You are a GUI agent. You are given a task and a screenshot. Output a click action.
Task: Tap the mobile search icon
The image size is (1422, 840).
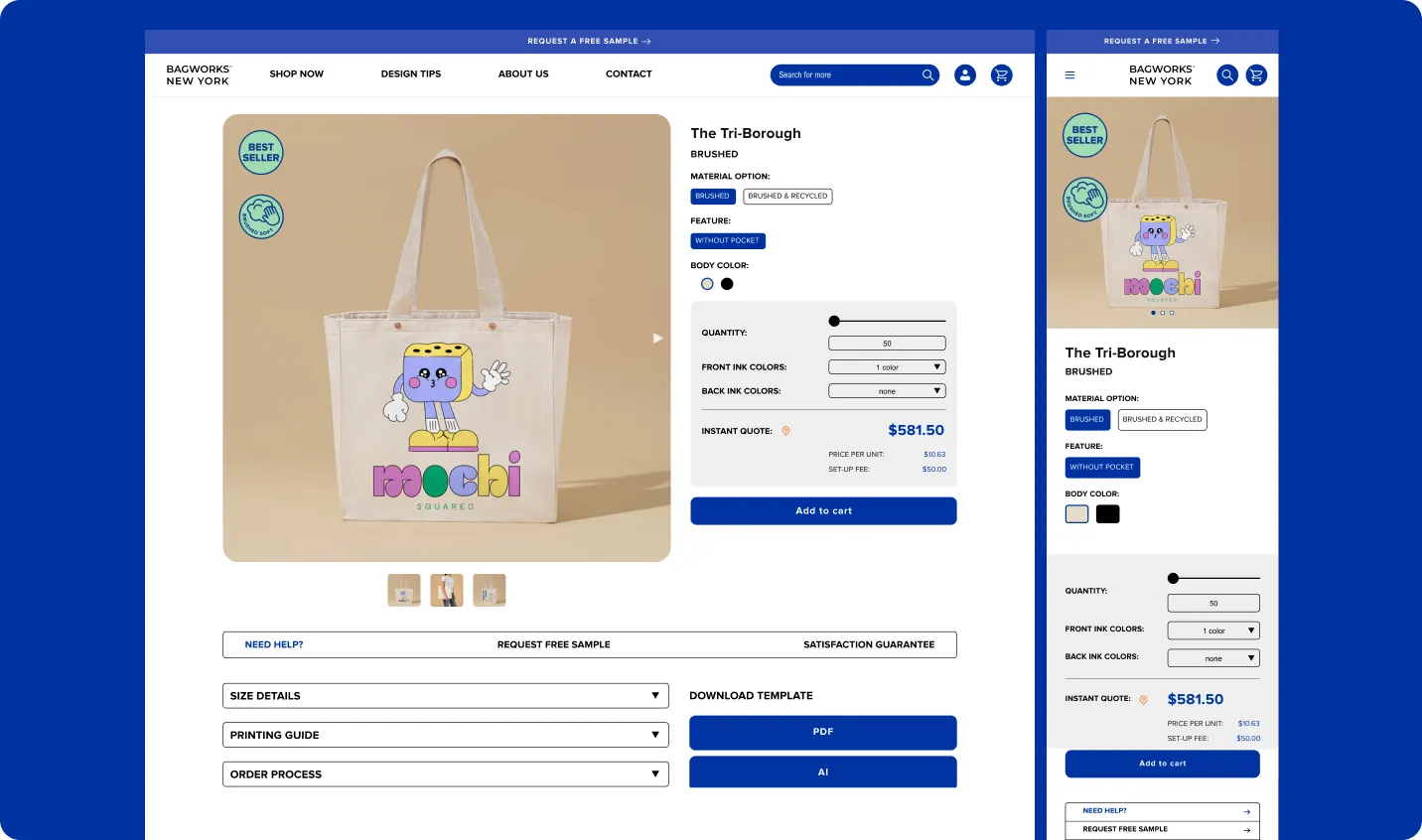(1227, 74)
